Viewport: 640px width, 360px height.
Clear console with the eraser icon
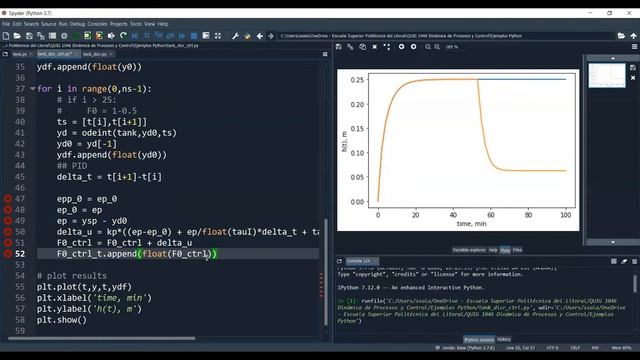click(x=624, y=261)
